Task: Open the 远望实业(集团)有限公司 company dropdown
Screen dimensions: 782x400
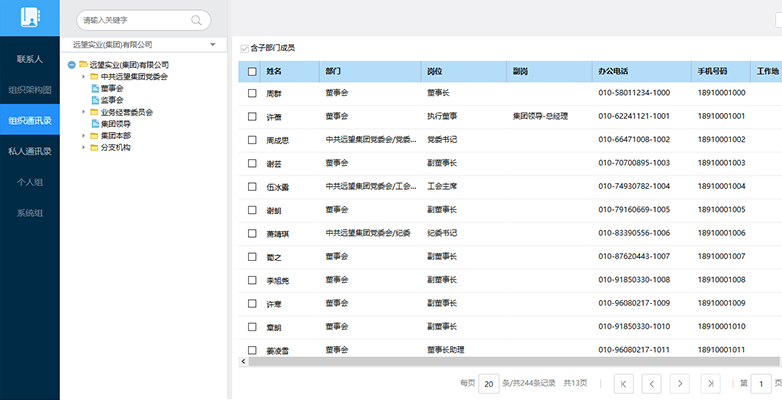Action: pos(212,45)
